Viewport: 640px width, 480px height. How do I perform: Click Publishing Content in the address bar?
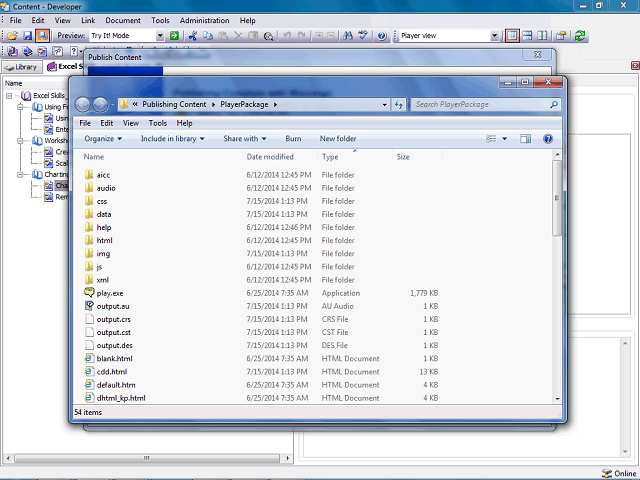pos(174,104)
